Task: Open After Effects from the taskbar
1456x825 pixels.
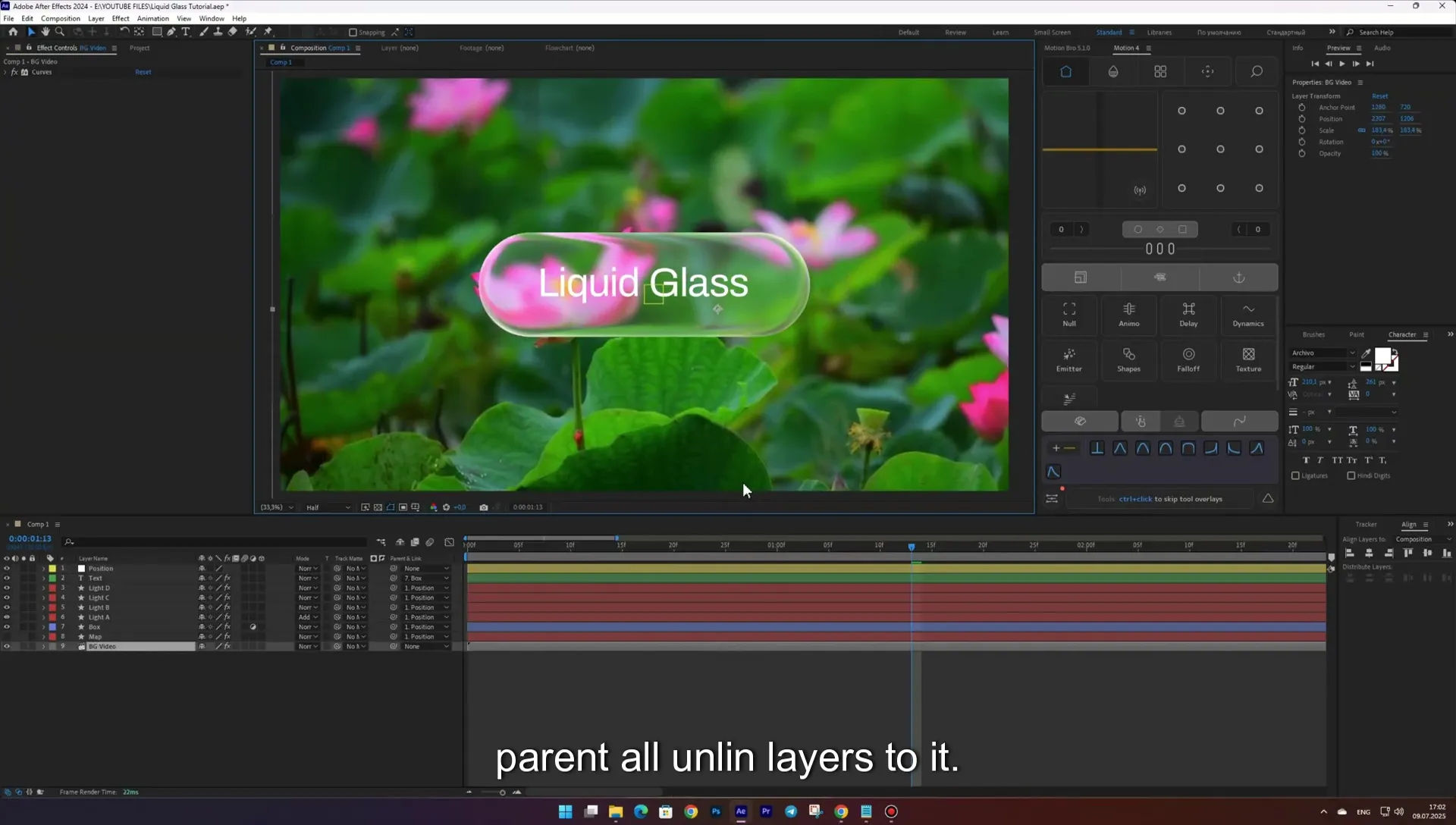Action: coord(741,811)
